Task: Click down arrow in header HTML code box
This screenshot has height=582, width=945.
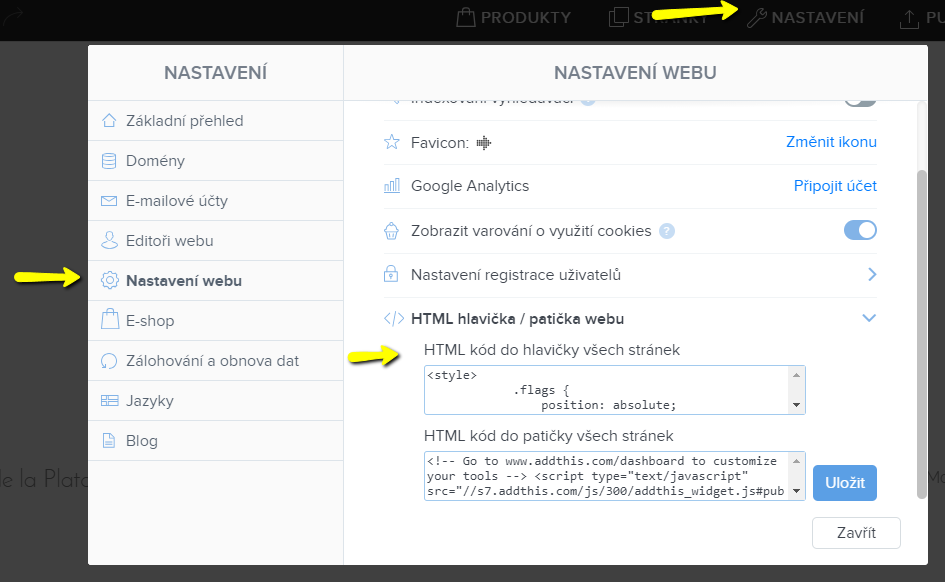Action: (796, 405)
